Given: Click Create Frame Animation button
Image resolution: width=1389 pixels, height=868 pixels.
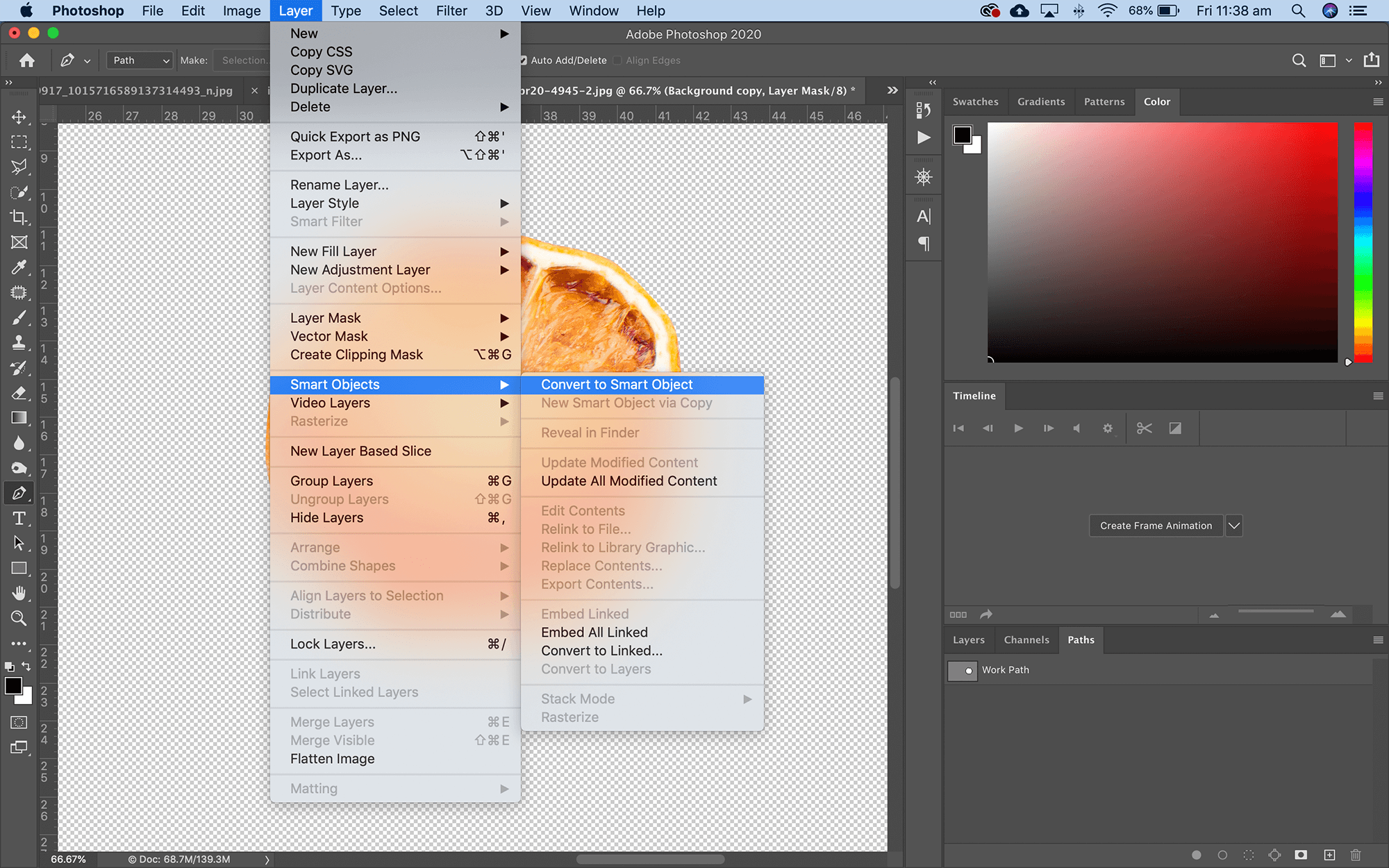Looking at the screenshot, I should (1156, 526).
